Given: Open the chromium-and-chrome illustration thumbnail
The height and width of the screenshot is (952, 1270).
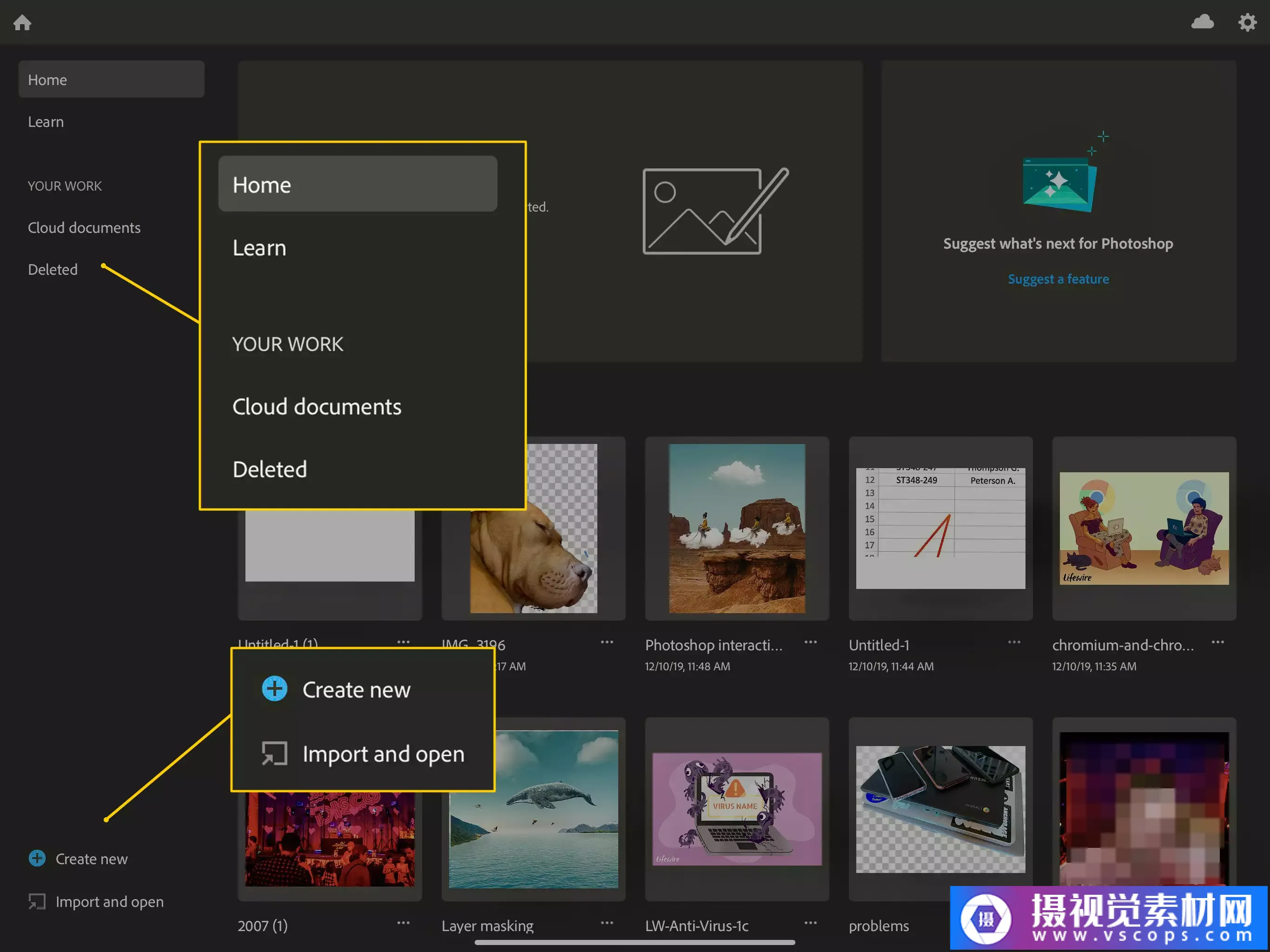Looking at the screenshot, I should (x=1144, y=528).
